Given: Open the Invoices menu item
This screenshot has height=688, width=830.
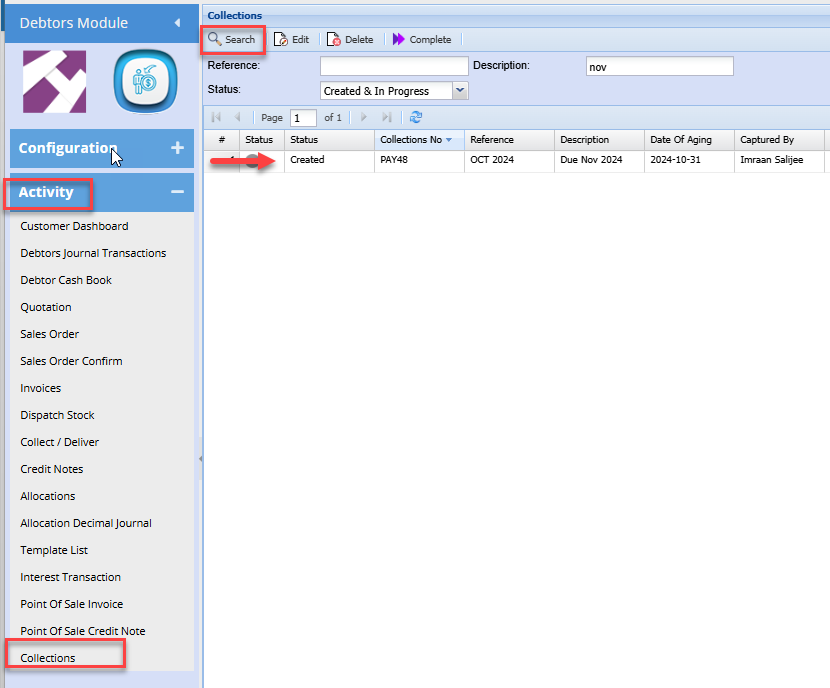Looking at the screenshot, I should coord(41,388).
